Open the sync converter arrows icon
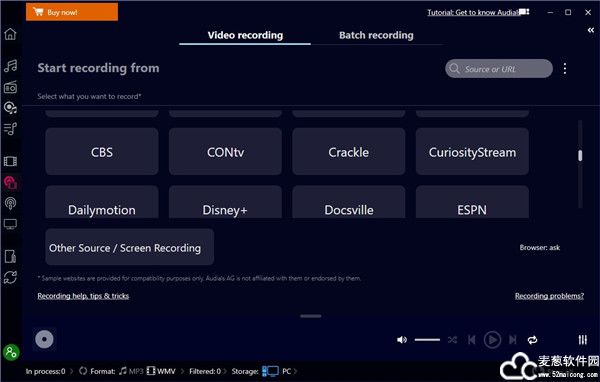This screenshot has height=382, width=600. [10, 277]
